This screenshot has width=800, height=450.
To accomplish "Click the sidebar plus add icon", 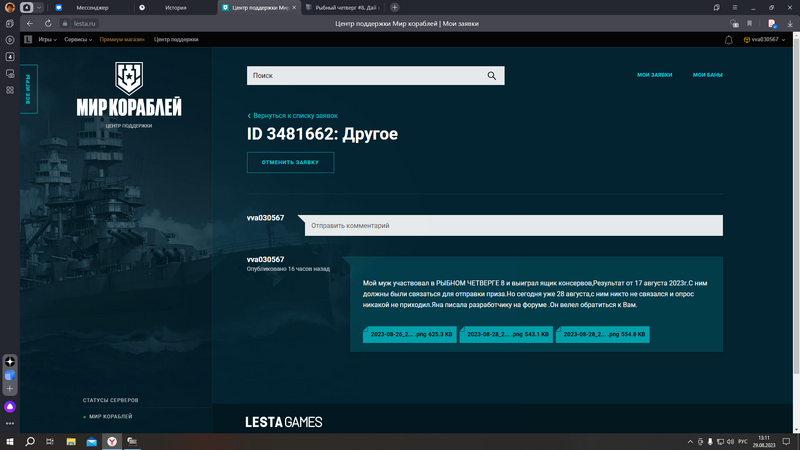I will (x=10, y=389).
